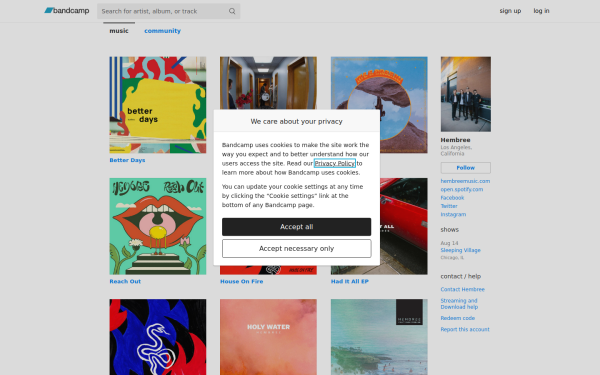Open the Better Days album cover
Viewport: 600px width, 375px height.
158,105
